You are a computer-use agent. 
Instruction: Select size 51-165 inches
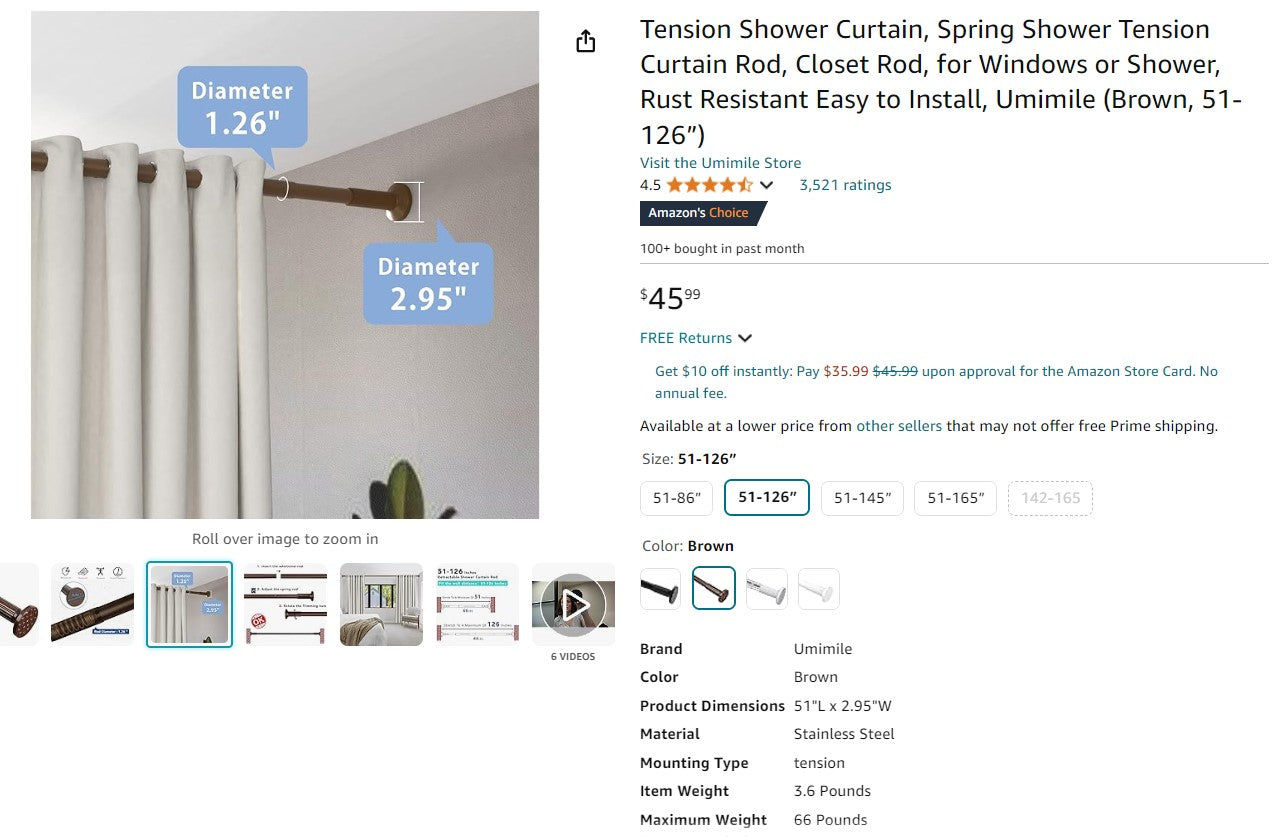(955, 497)
